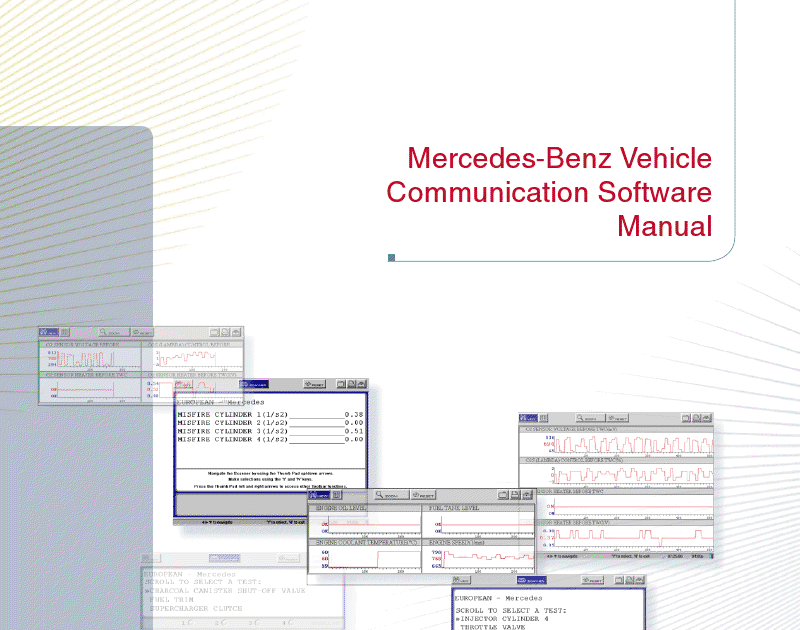Click Reset in the faded top-left graph window

(142, 332)
